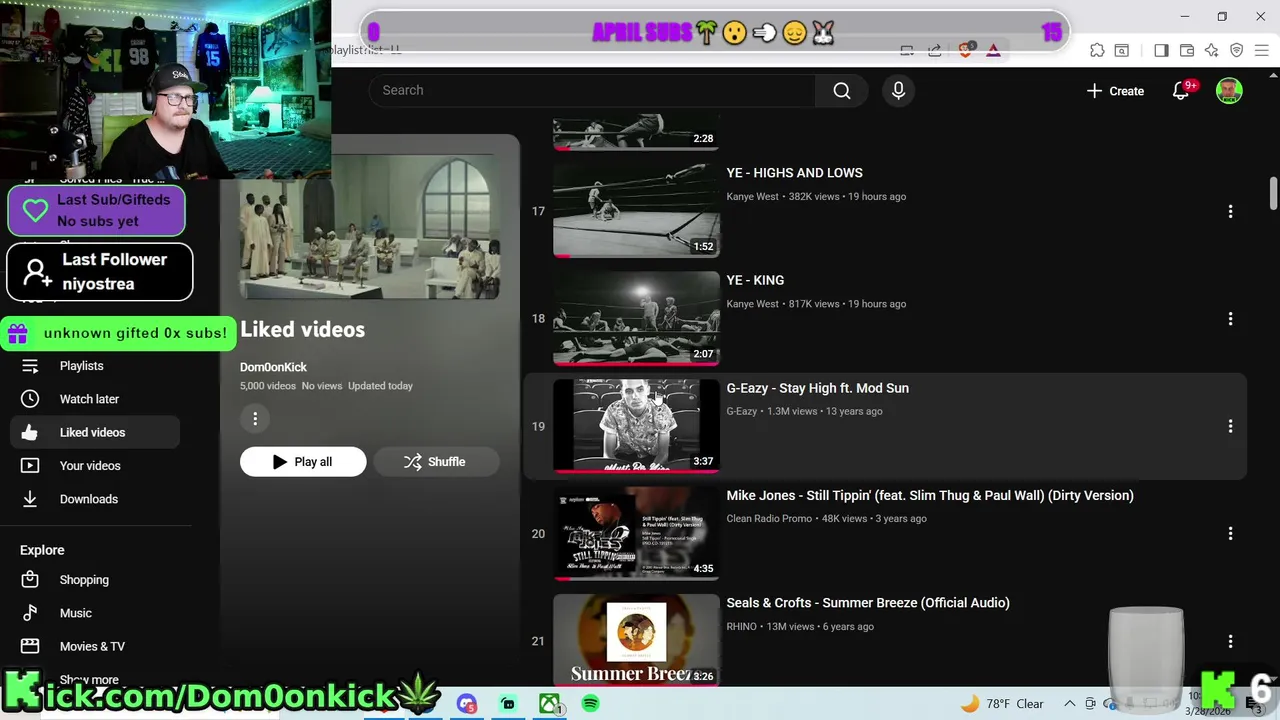The width and height of the screenshot is (1280, 720).
Task: Click the Summer Breeze thumbnail
Action: (636, 641)
